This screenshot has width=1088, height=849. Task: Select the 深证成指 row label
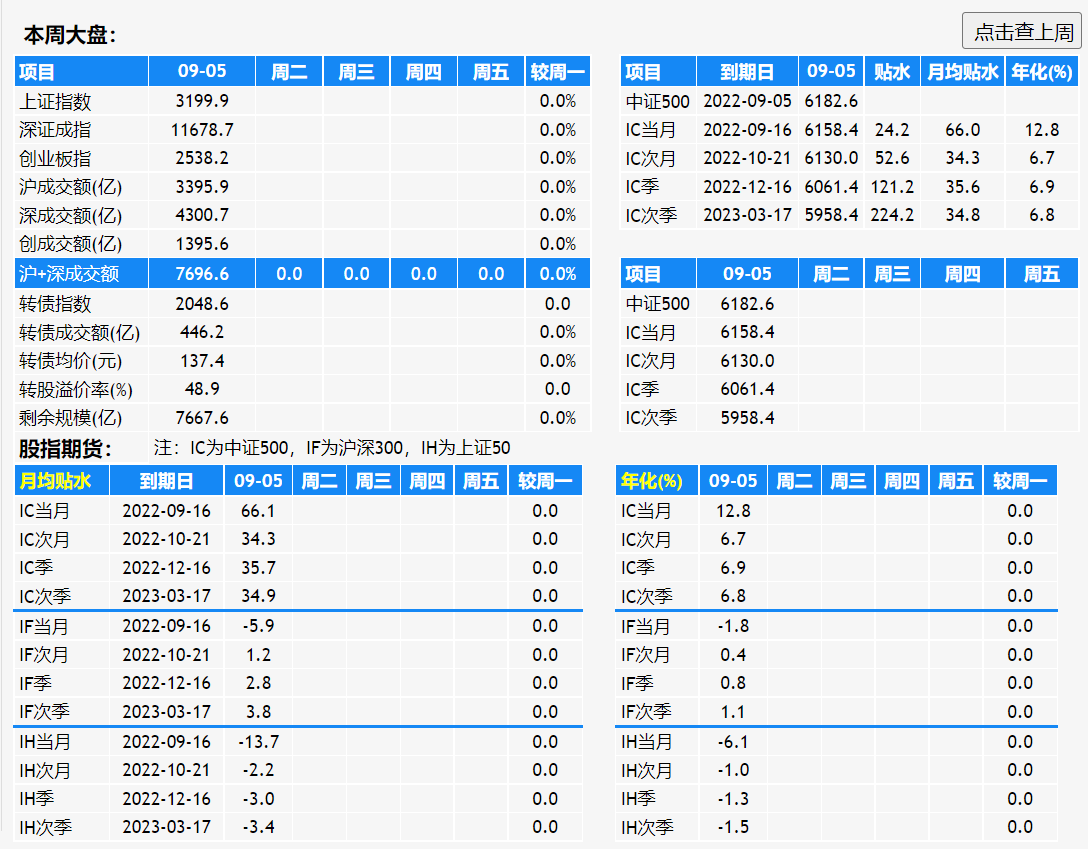[x=55, y=130]
